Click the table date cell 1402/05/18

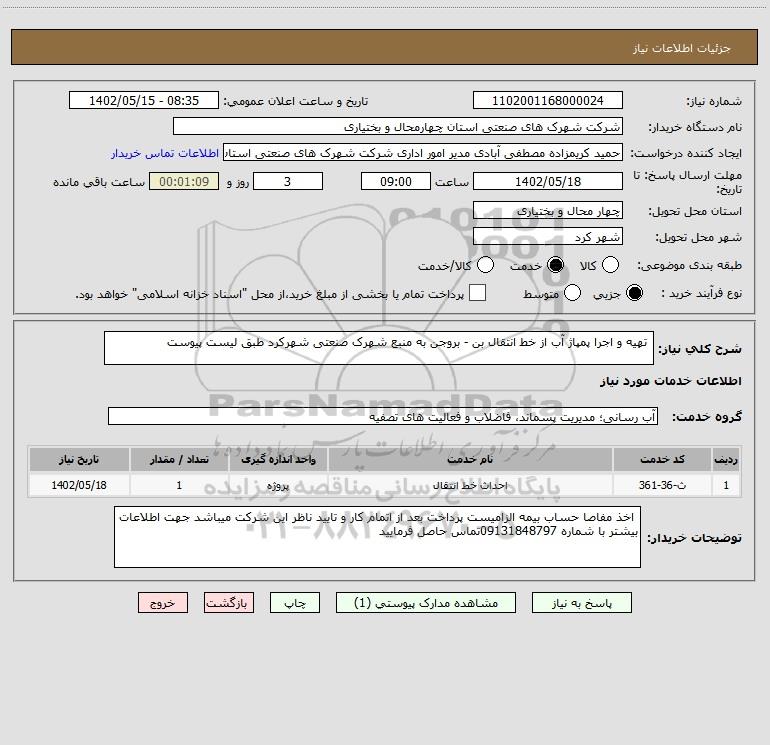tap(79, 485)
